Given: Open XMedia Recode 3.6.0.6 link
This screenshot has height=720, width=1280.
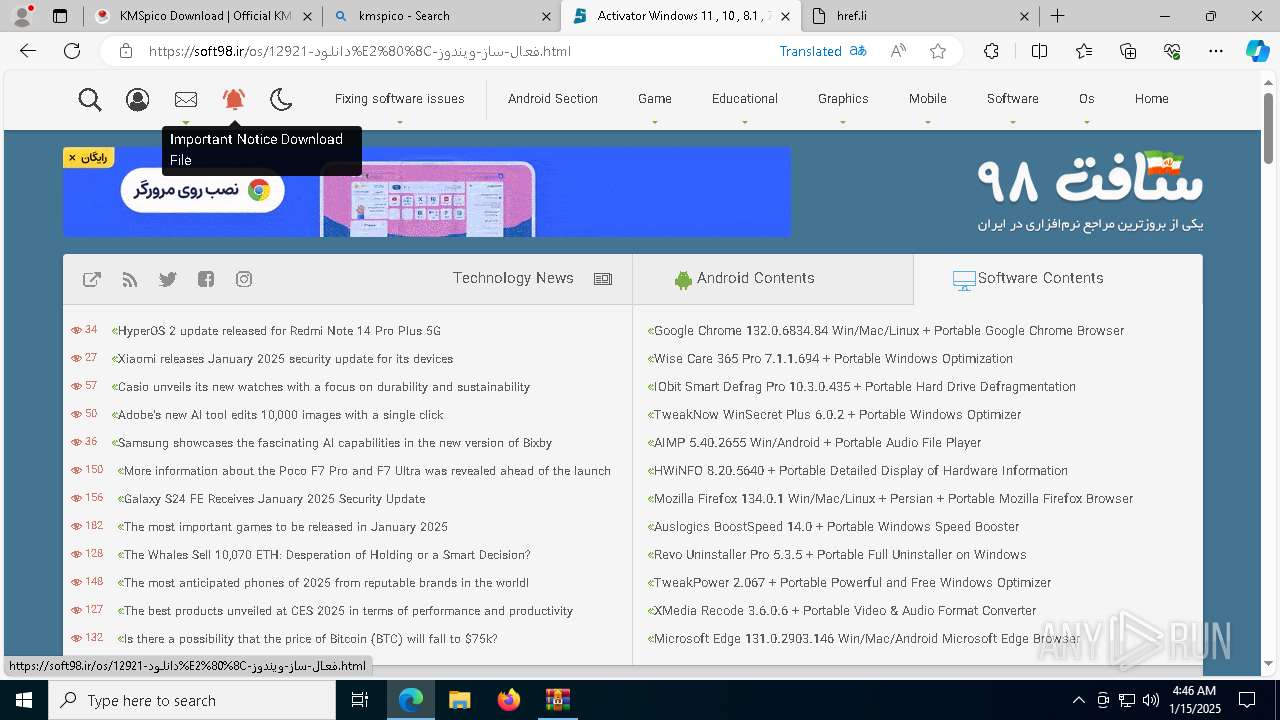Looking at the screenshot, I should click(x=845, y=611).
